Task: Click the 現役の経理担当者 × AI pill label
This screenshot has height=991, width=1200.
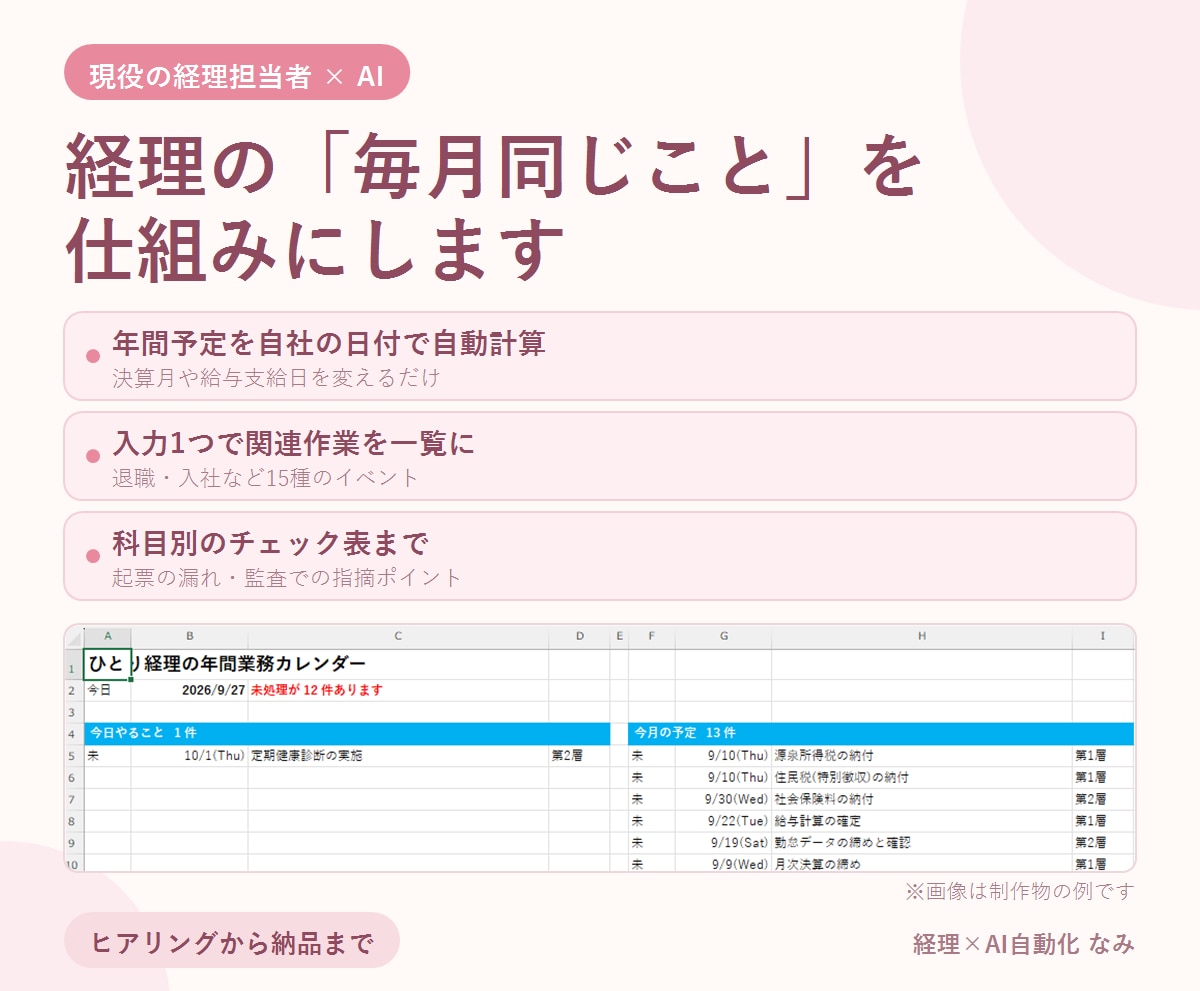Action: click(237, 72)
